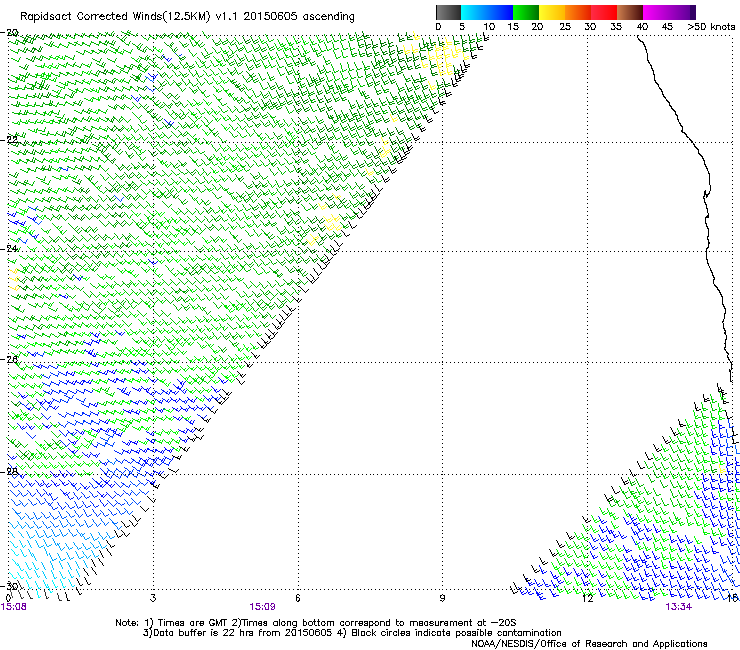Click the legend label 10

point(489,27)
